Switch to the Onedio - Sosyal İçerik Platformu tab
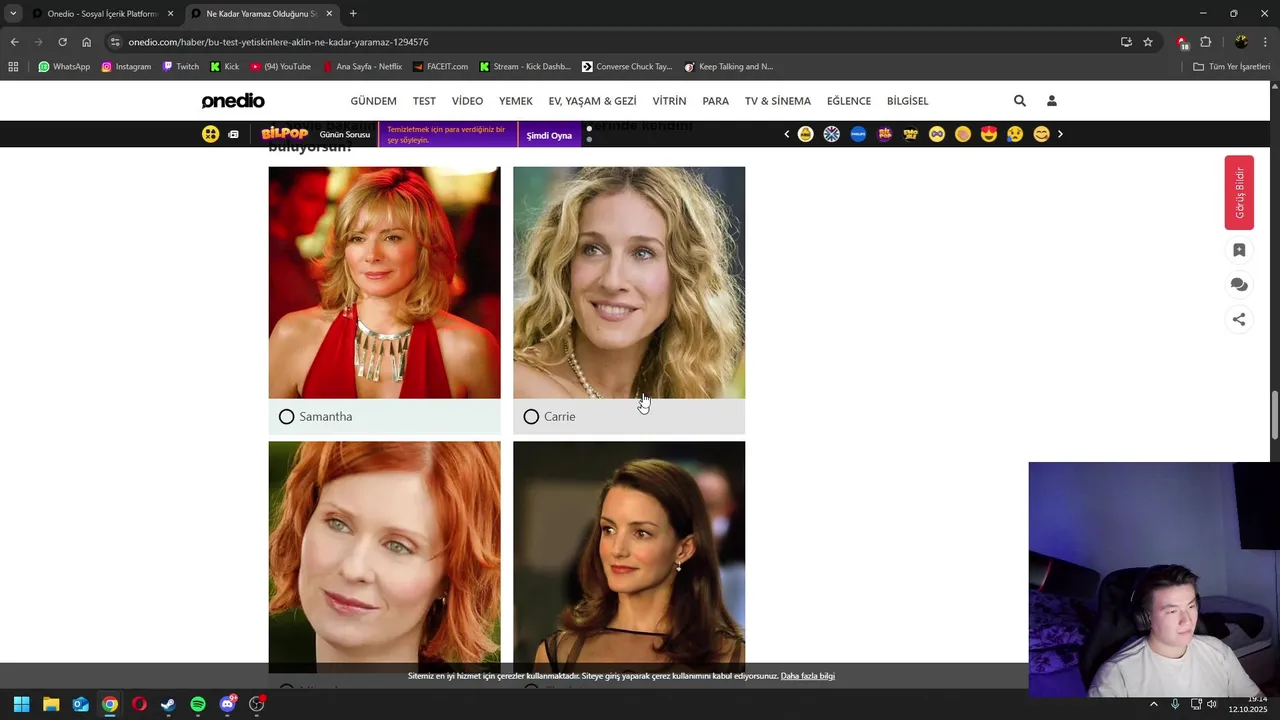Image resolution: width=1280 pixels, height=720 pixels. [x=103, y=14]
